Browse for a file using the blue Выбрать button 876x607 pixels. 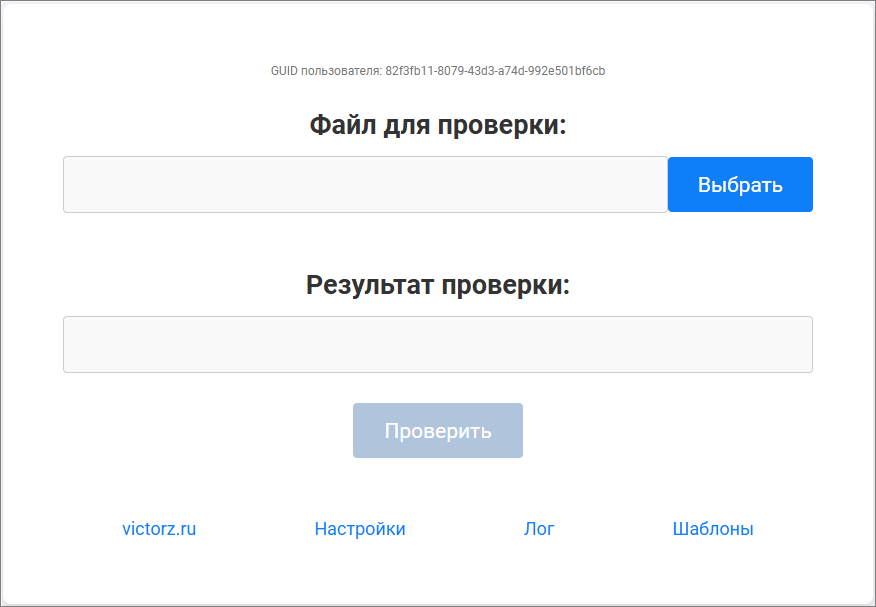click(x=740, y=185)
